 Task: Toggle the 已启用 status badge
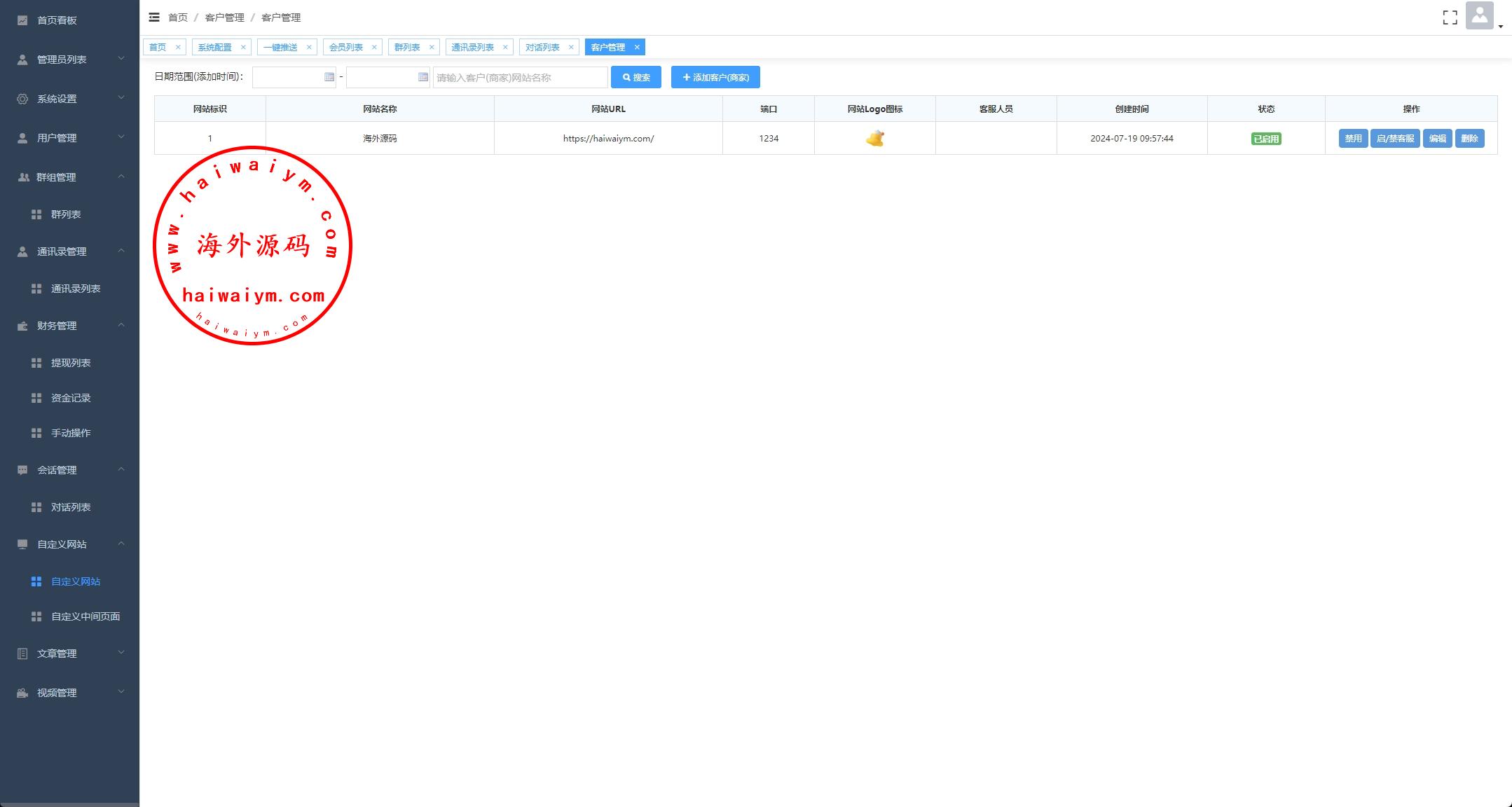(x=1265, y=139)
